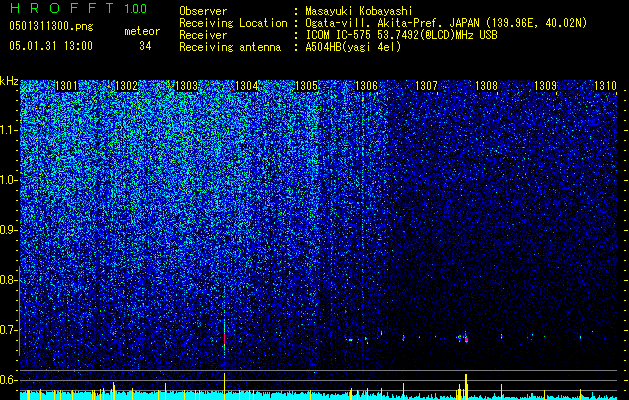Click the "Receiving antenna" label
This screenshot has height=400, width=629.
click(x=230, y=47)
